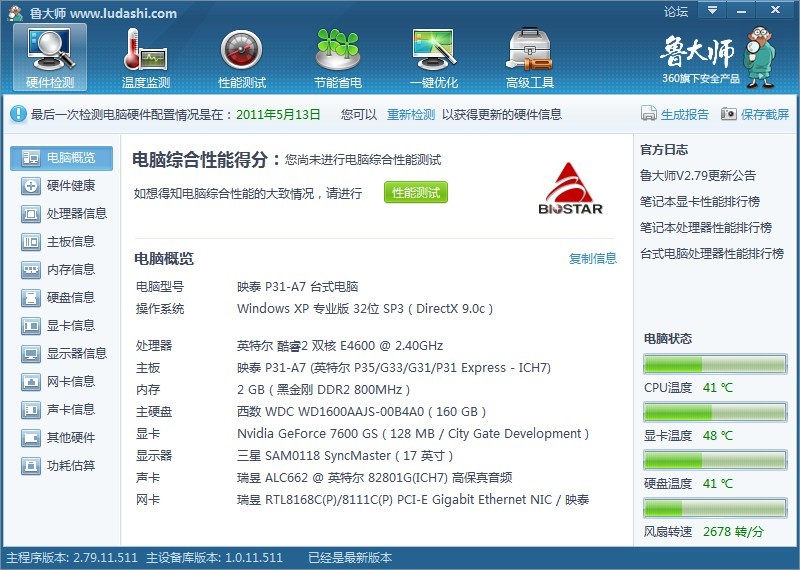The height and width of the screenshot is (570, 800).
Task: Open 节能省电 clover icon
Action: [x=337, y=49]
